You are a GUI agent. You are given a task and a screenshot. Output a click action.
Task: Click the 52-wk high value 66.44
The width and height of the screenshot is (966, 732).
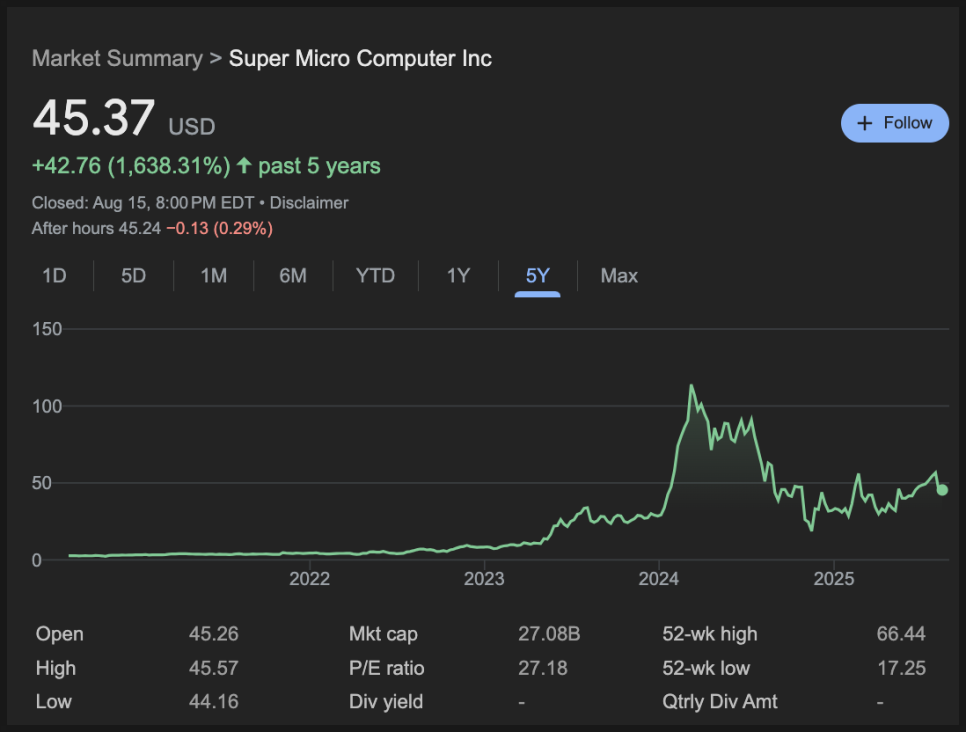point(901,634)
